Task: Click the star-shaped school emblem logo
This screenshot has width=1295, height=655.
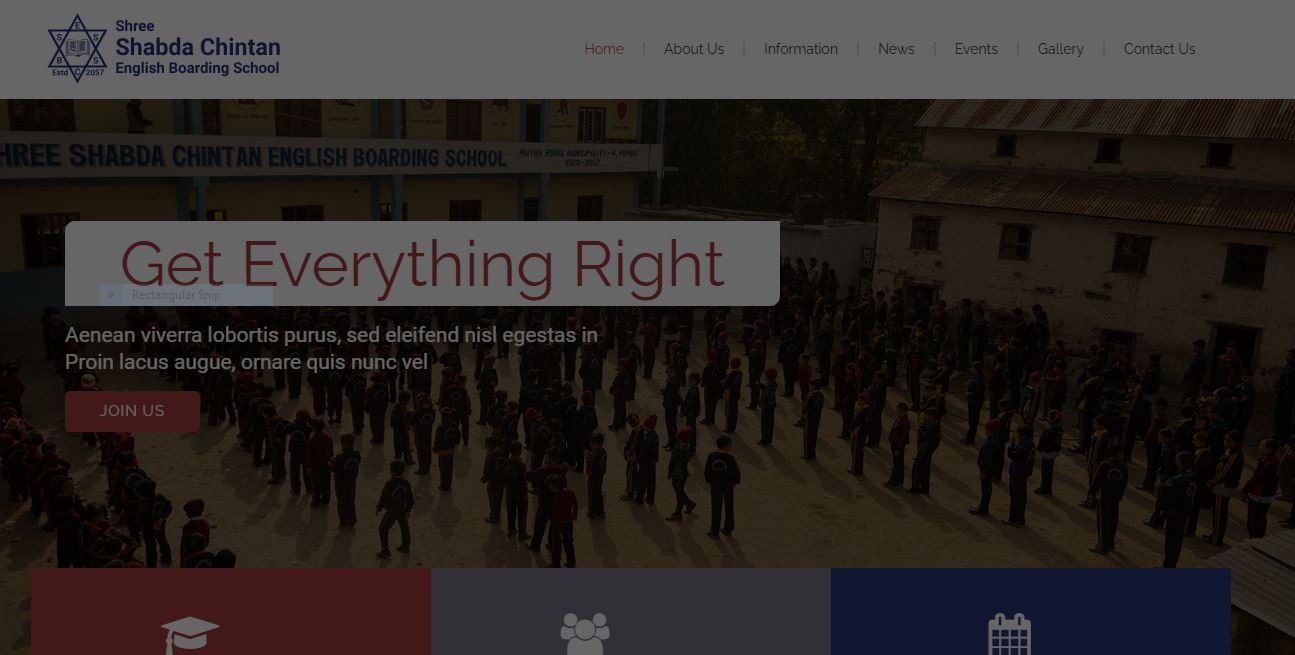Action: point(77,48)
